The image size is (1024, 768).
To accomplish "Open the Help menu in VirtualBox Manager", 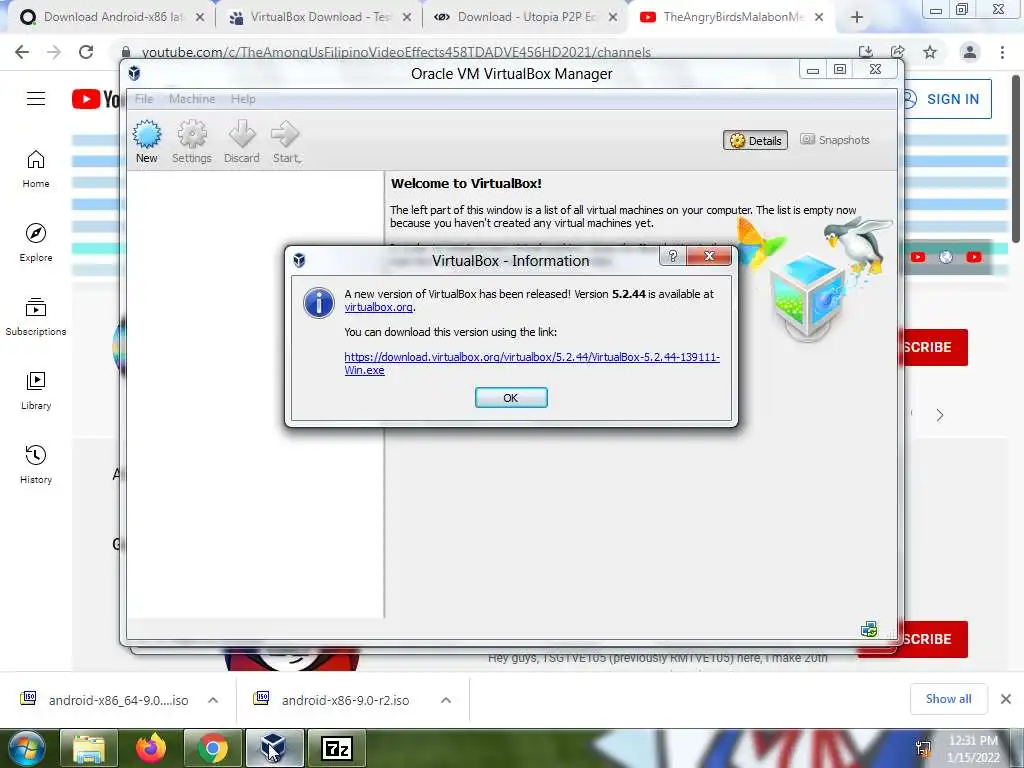I will click(x=243, y=99).
